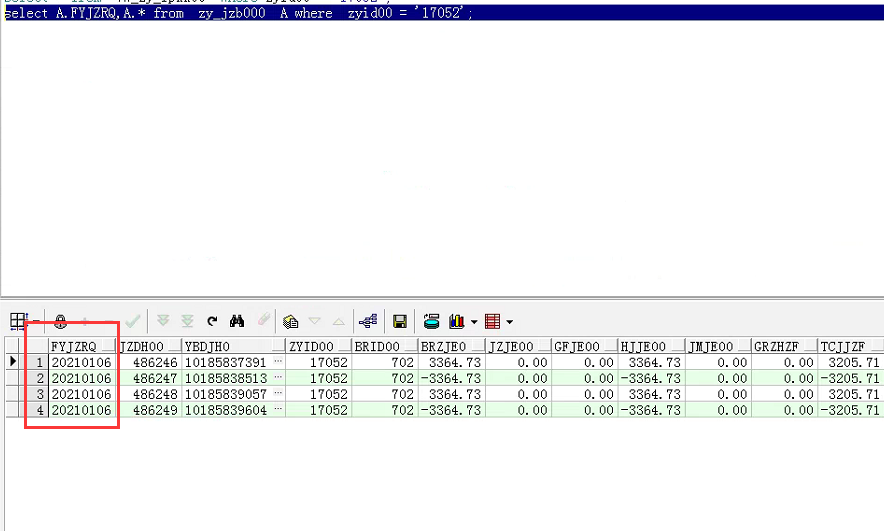
Task: Select BRZJE0 3364.73 in row 3
Action: click(452, 393)
